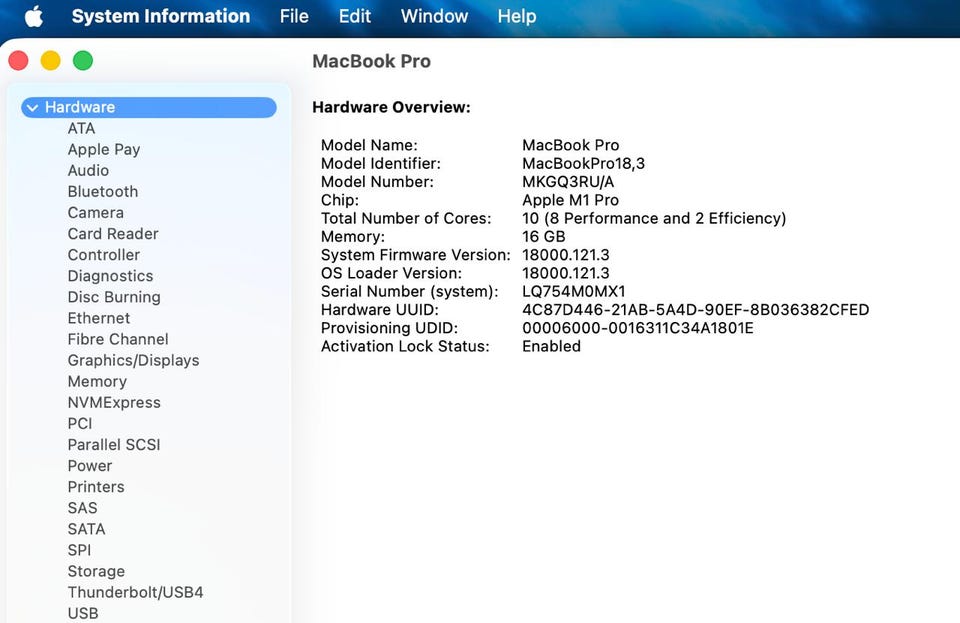This screenshot has height=623, width=960.
Task: Select Power in the sidebar
Action: click(x=89, y=466)
